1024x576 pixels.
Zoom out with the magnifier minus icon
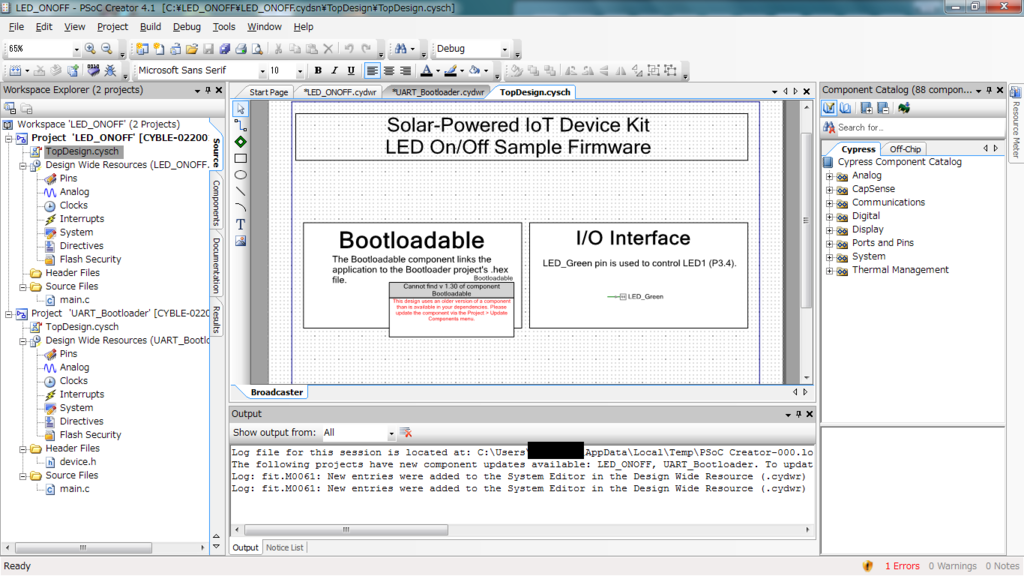106,49
